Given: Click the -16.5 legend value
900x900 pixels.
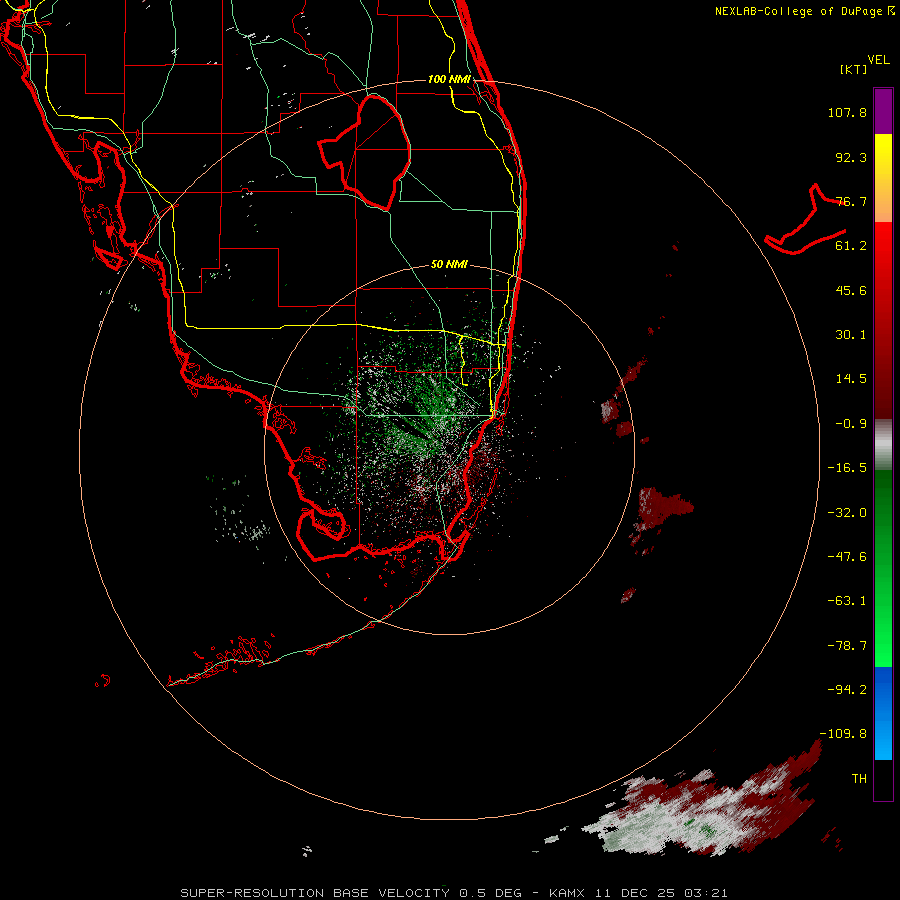Looking at the screenshot, I should [847, 468].
